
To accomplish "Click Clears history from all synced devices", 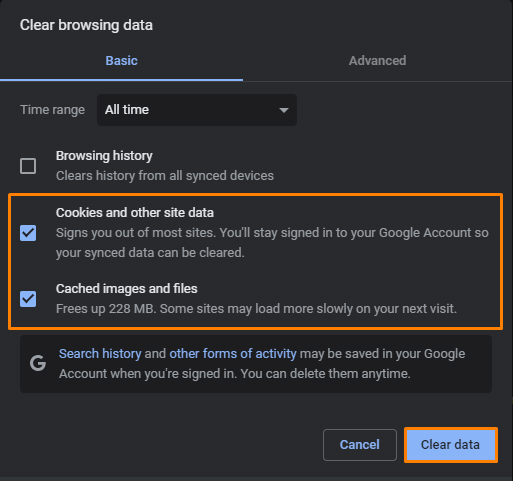I will (x=165, y=176).
